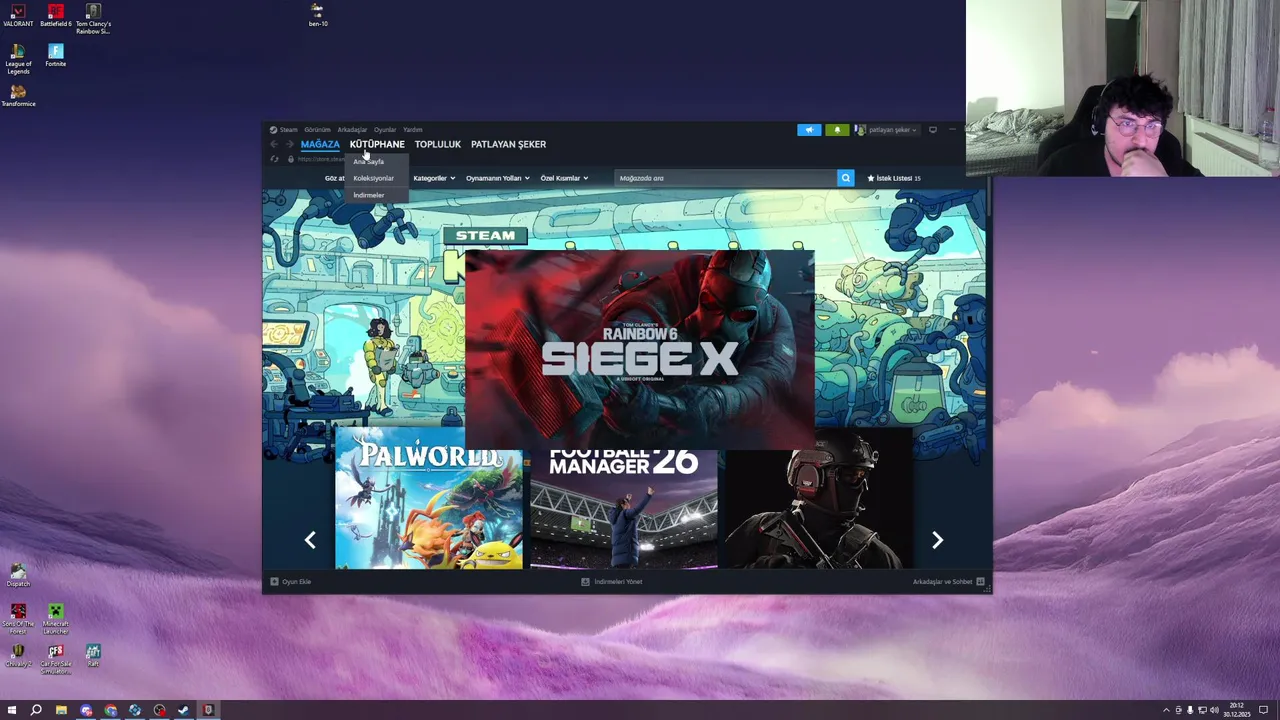
Task: Click the Steam page reload icon
Action: pos(274,159)
